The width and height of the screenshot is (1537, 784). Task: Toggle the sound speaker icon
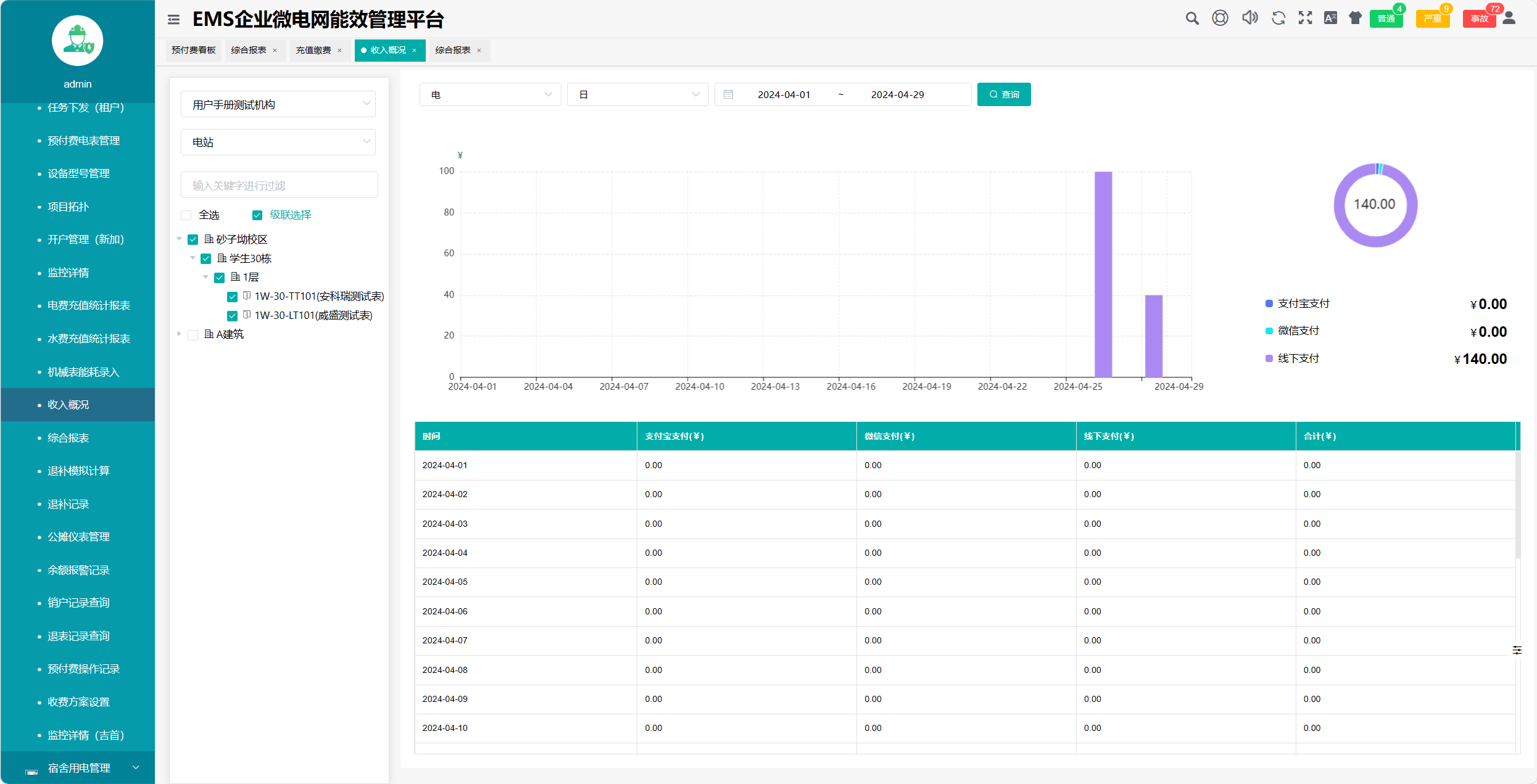click(1249, 18)
